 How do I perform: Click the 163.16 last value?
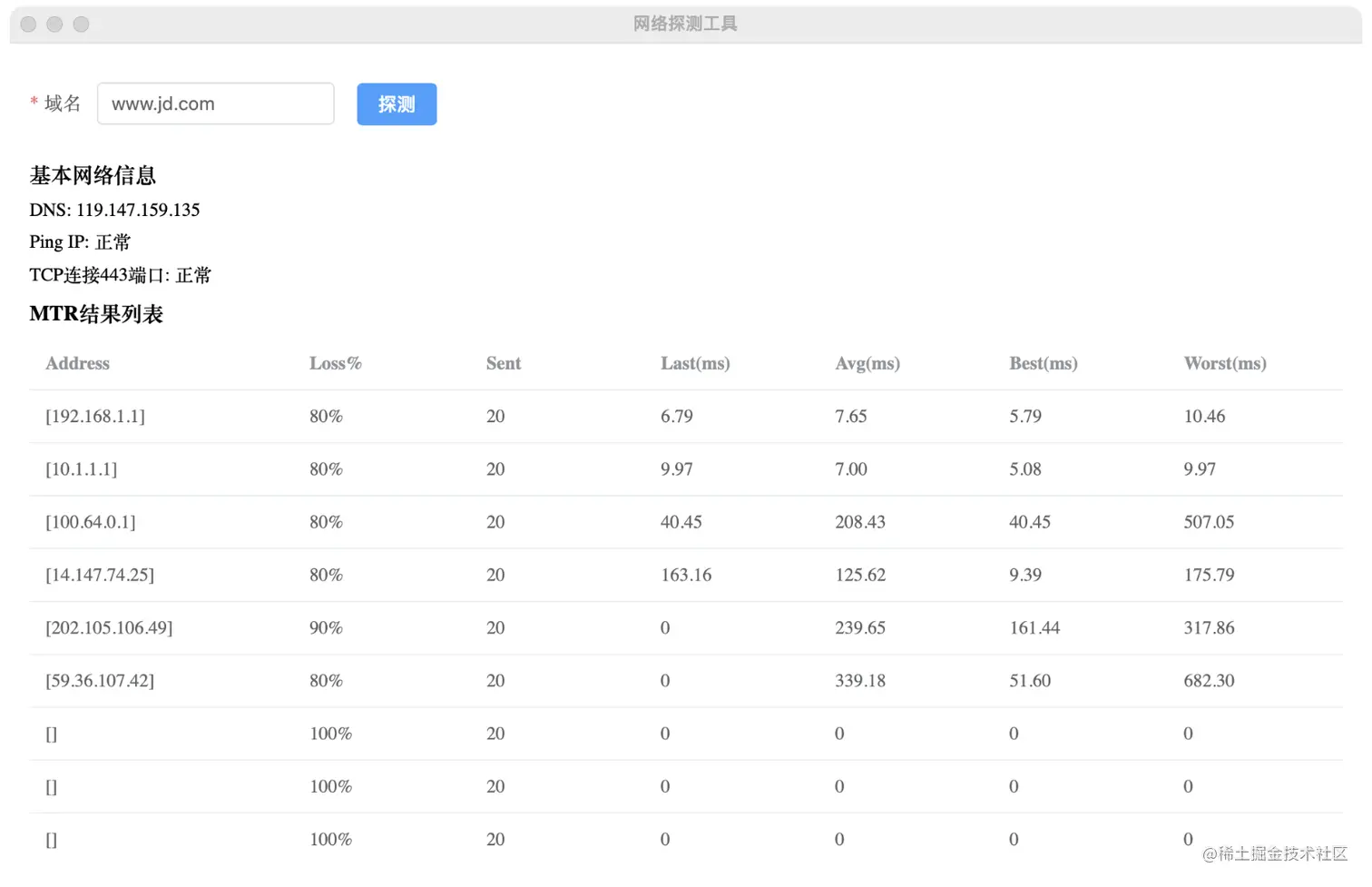pyautogui.click(x=686, y=575)
